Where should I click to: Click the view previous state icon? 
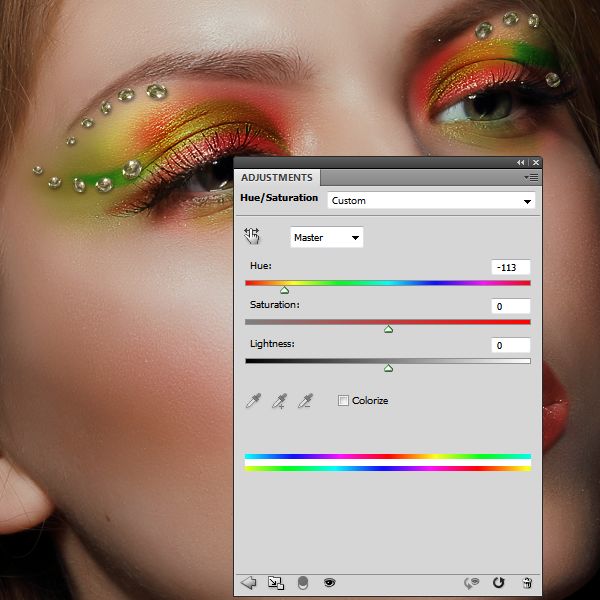click(x=470, y=582)
